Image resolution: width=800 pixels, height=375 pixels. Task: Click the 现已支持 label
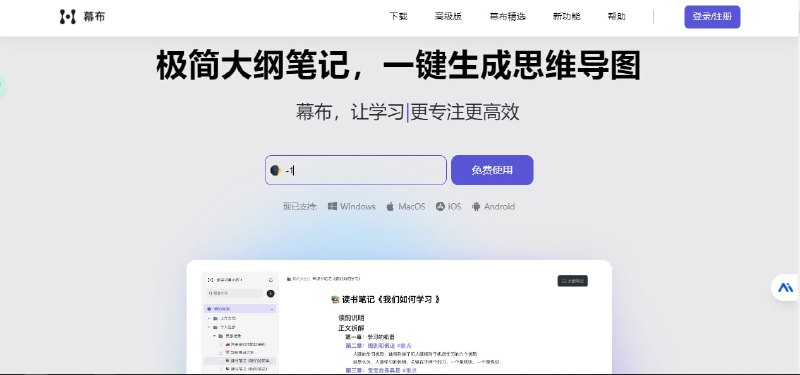(x=299, y=207)
